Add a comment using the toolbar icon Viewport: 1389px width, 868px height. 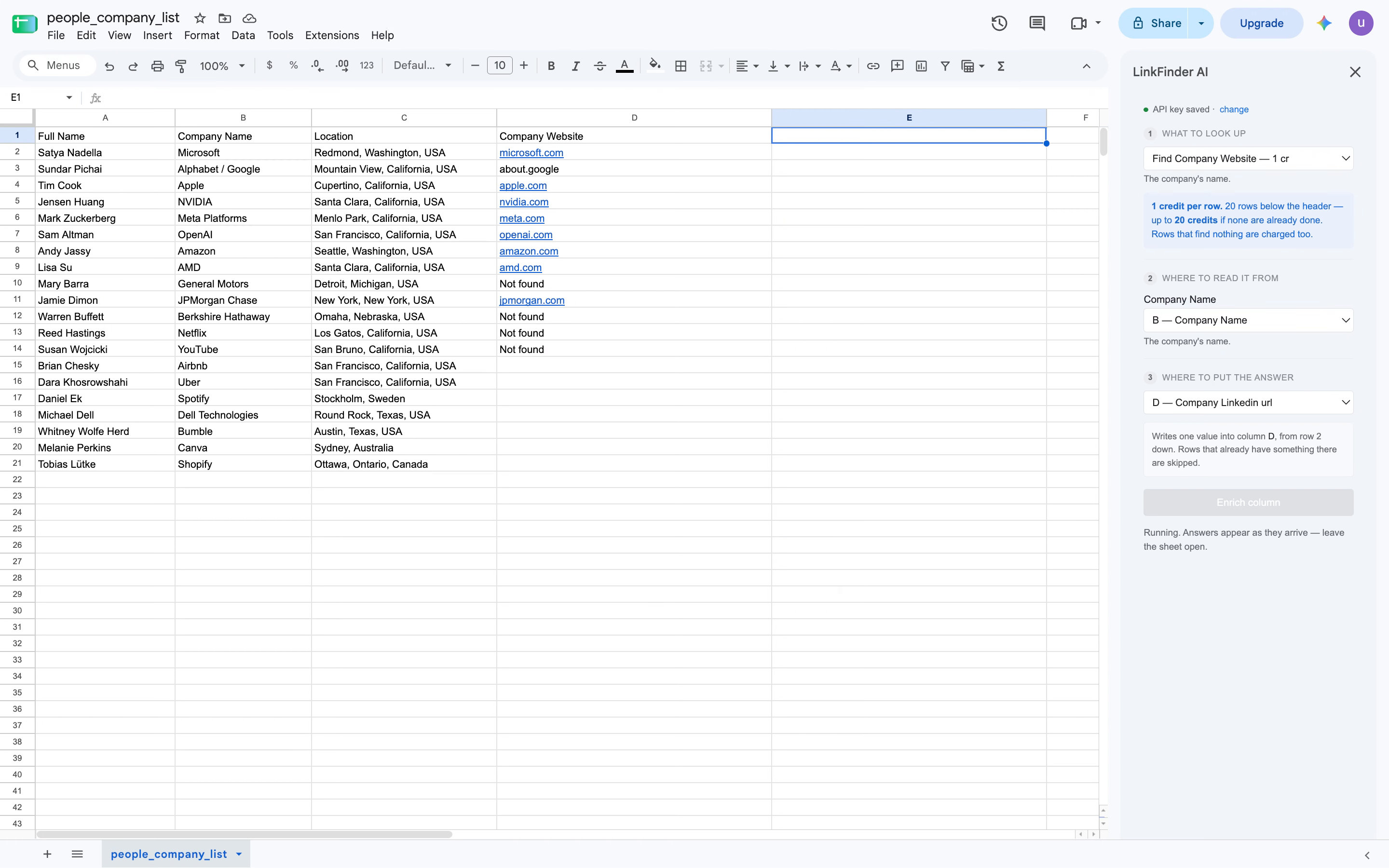point(897,66)
